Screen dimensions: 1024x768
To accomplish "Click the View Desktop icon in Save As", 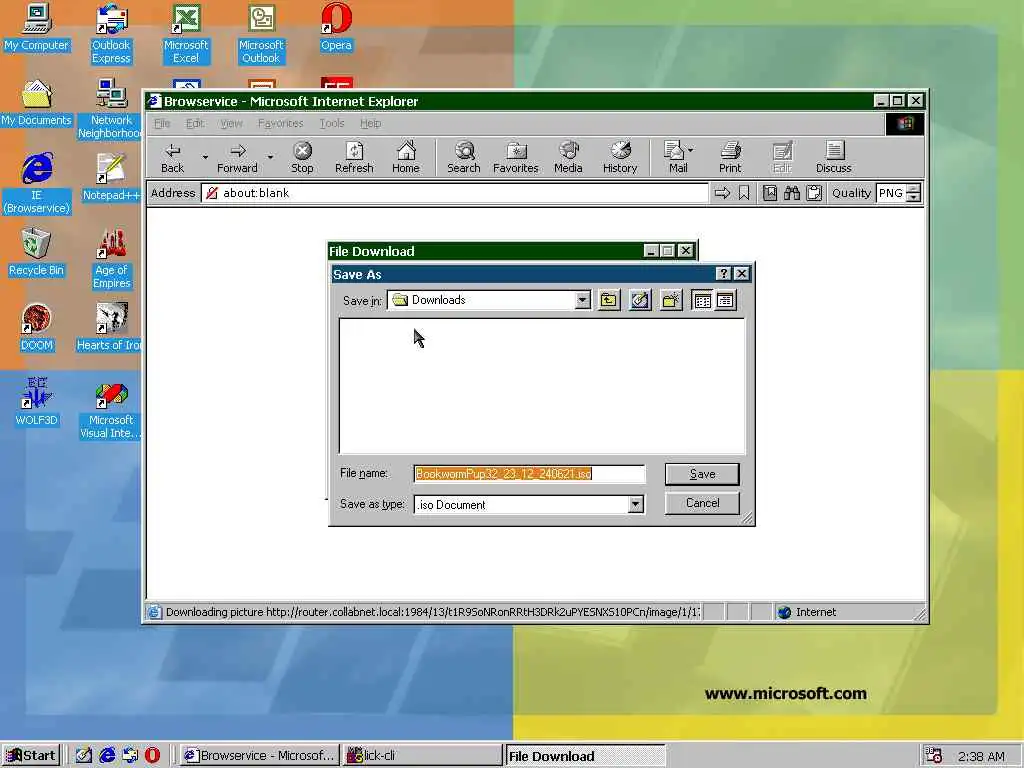I will click(x=640, y=300).
